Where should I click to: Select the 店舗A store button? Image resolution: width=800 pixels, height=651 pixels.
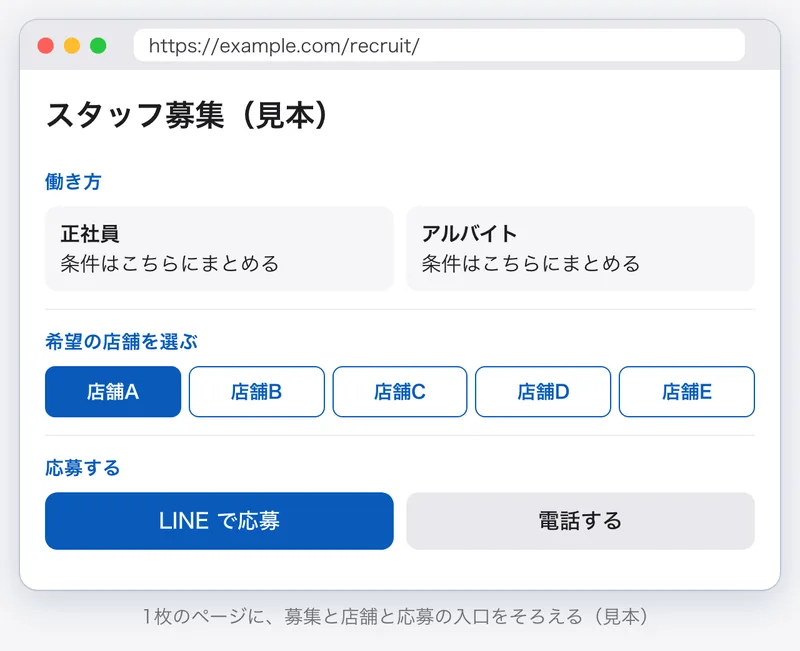(113, 392)
